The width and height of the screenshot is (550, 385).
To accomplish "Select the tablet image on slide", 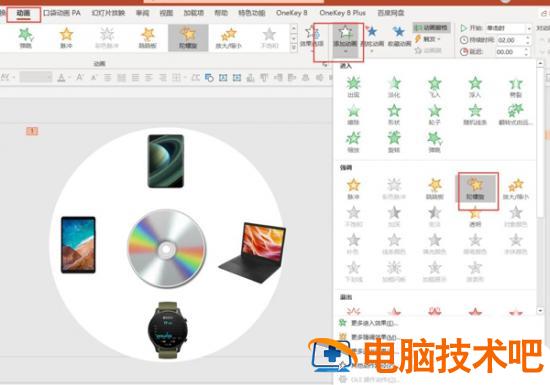I will point(78,245).
